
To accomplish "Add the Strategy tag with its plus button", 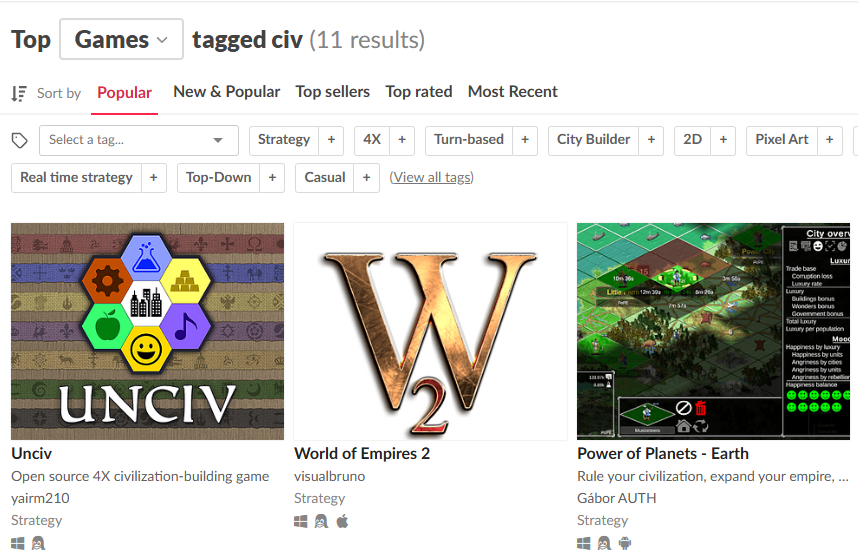I will [331, 140].
